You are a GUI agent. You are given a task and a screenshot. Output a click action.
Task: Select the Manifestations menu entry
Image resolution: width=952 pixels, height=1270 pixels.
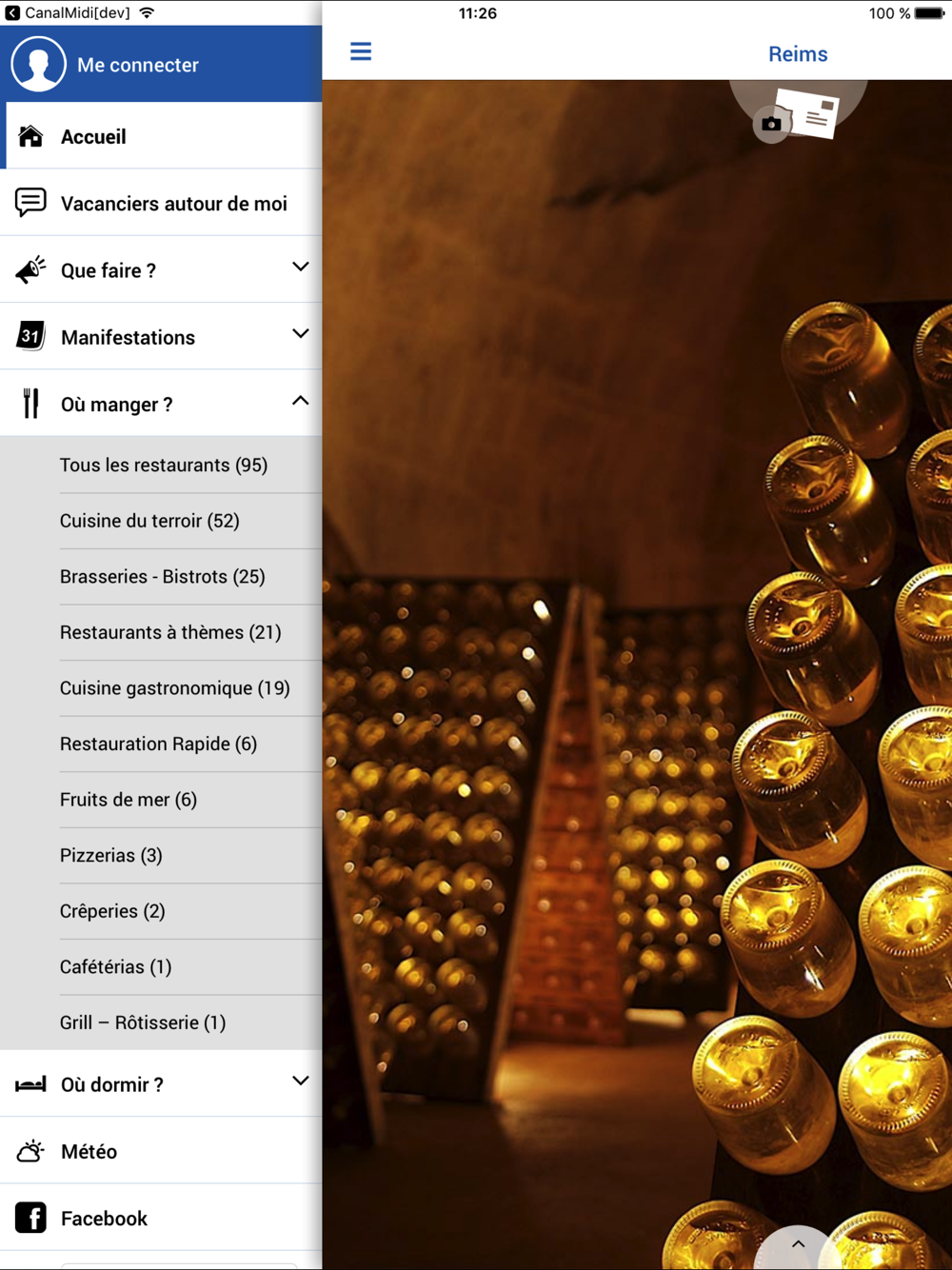tap(161, 337)
